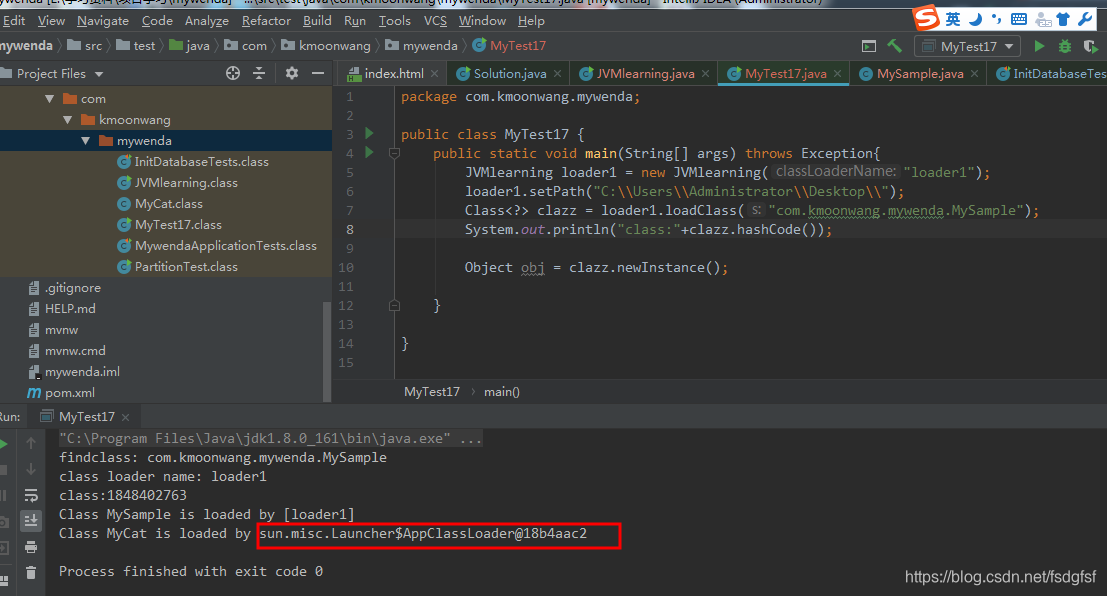Click kmoonwang breadcrumb in navigation bar
This screenshot has height=596, width=1107.
pos(326,46)
